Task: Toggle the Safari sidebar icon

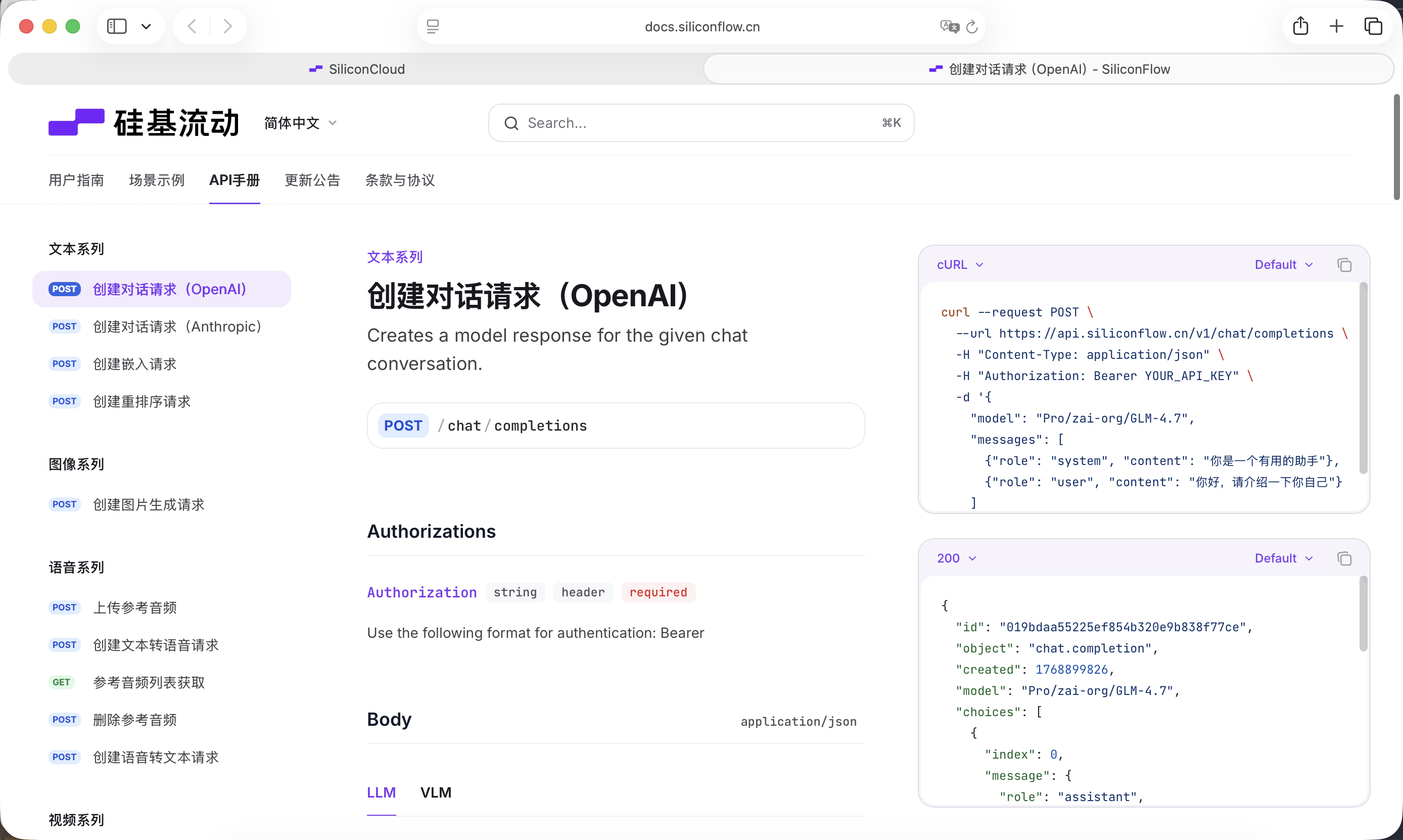Action: click(x=117, y=26)
